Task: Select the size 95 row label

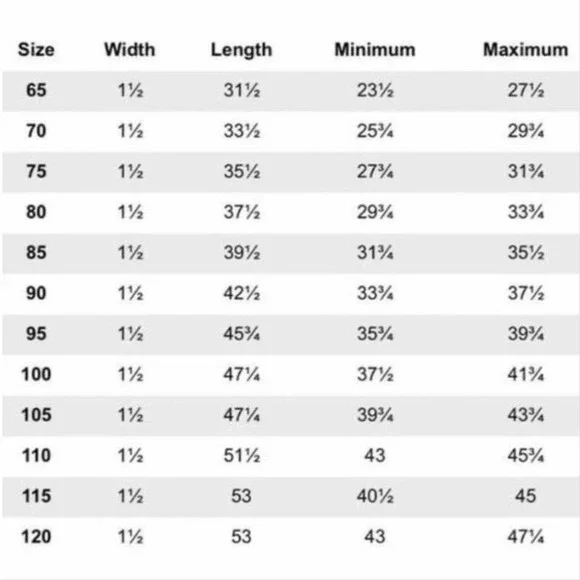Action: 36,334
